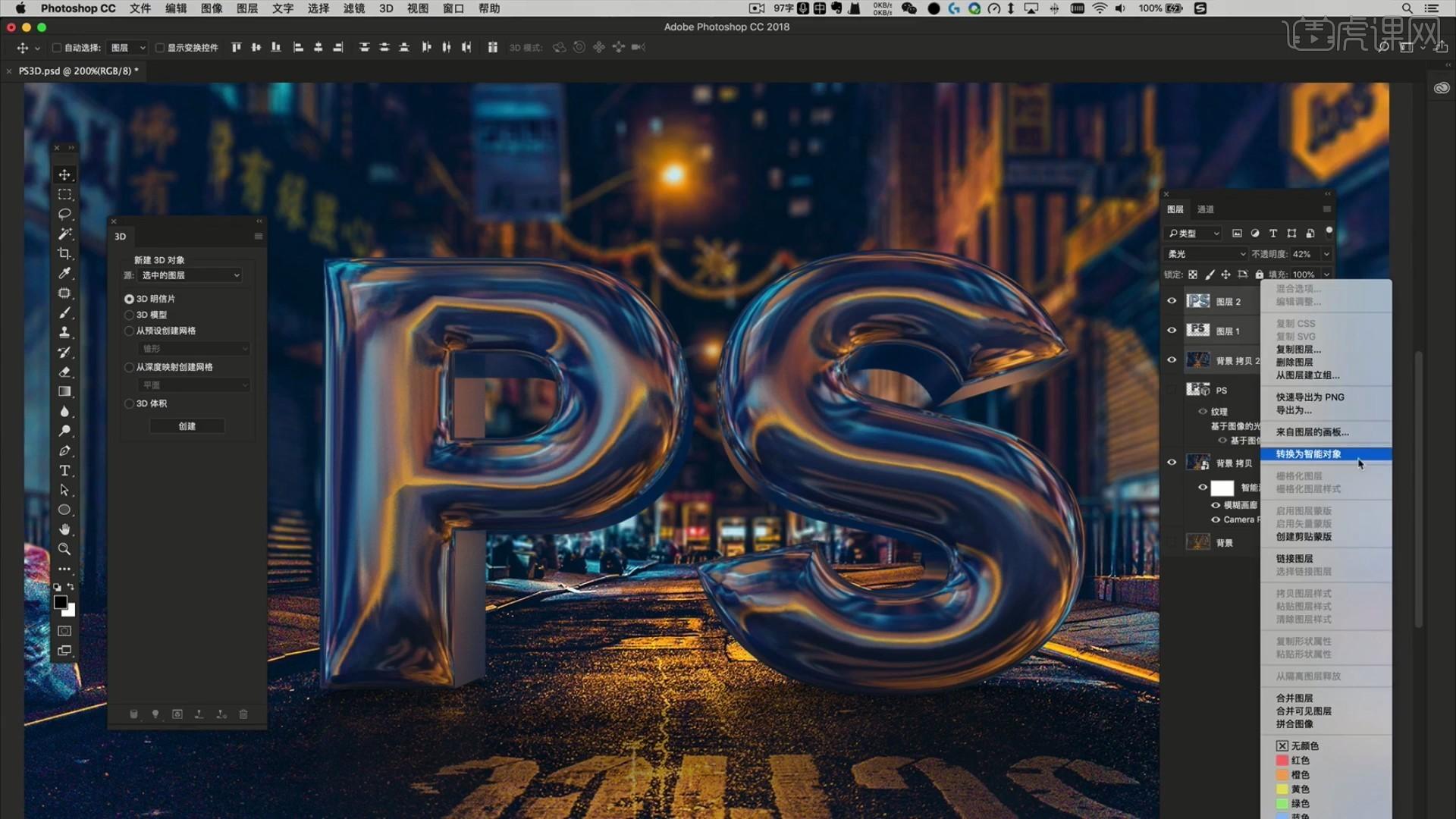Select the Horizontal Type tool

pos(64,470)
